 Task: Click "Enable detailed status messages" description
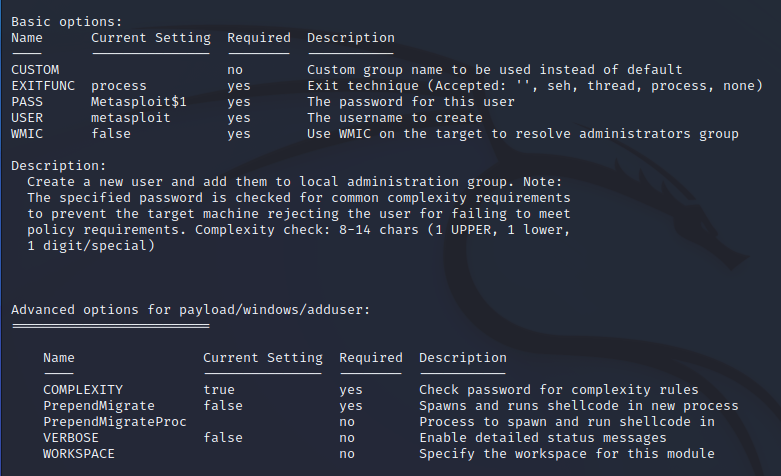543,438
